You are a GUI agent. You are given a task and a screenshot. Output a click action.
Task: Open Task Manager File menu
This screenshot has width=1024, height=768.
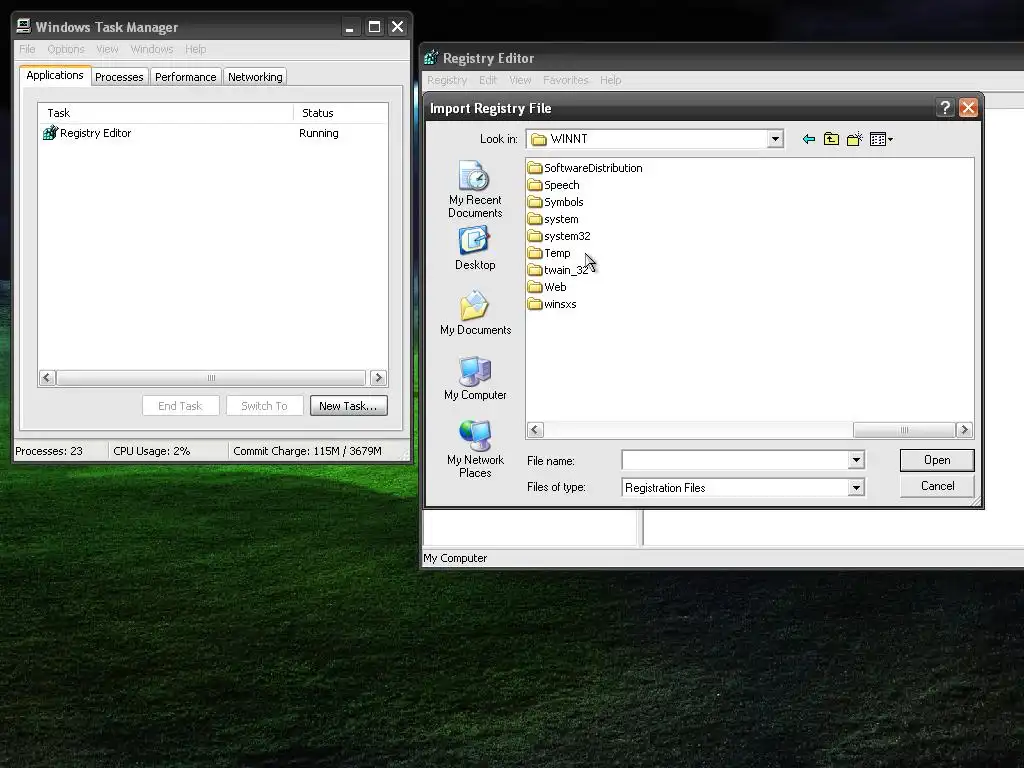pyautogui.click(x=27, y=49)
